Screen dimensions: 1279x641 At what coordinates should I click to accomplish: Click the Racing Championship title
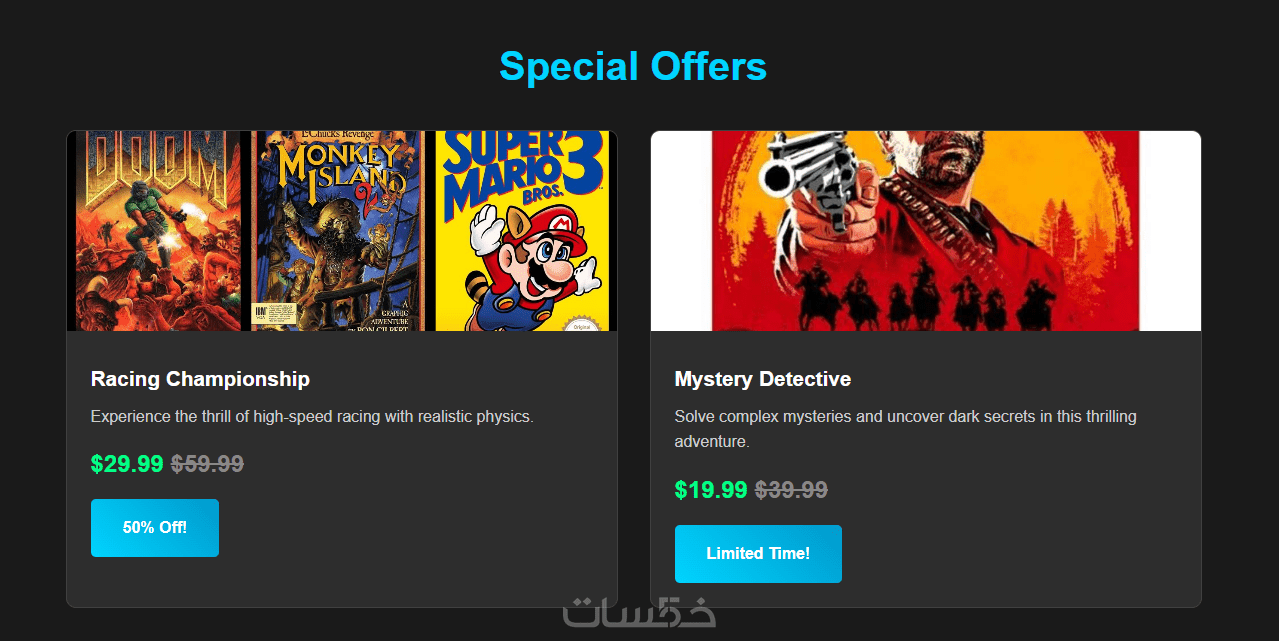(x=200, y=379)
